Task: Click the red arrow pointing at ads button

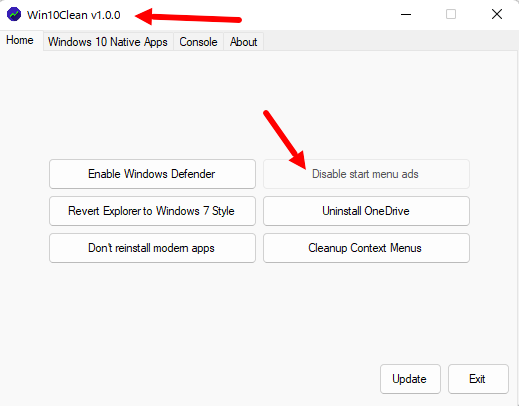Action: click(x=284, y=140)
